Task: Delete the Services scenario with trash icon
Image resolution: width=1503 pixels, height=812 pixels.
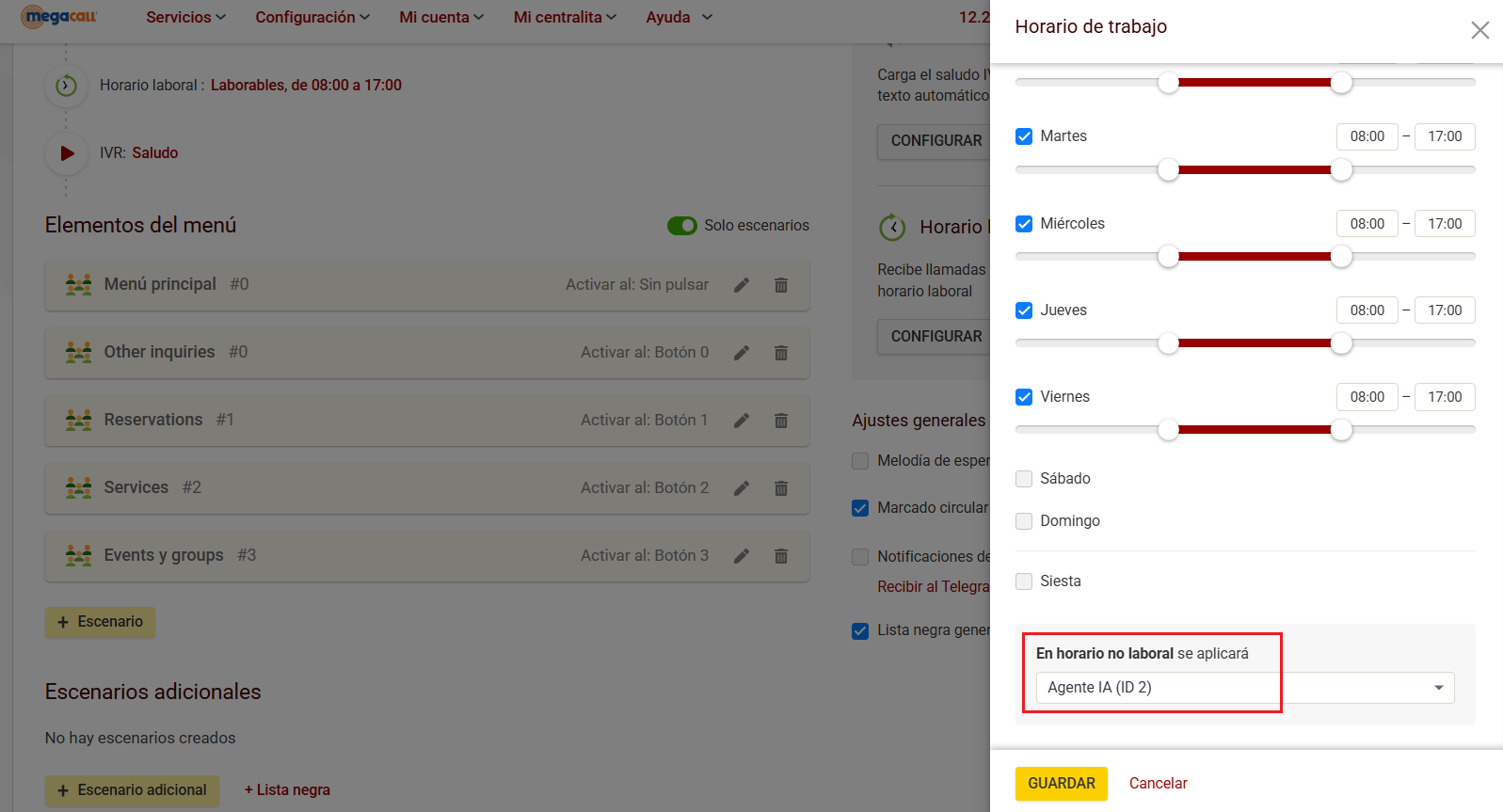Action: click(x=780, y=488)
